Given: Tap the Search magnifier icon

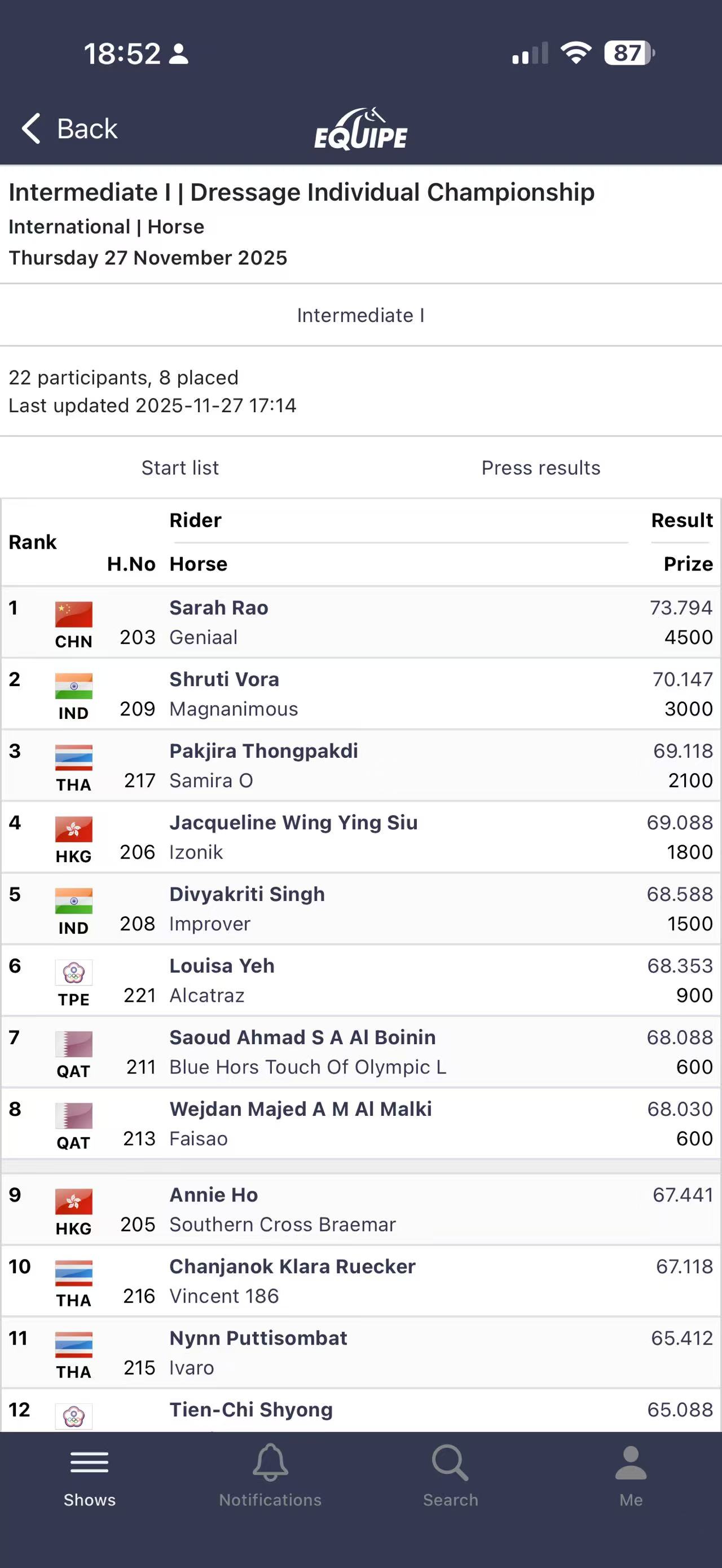Looking at the screenshot, I should (x=450, y=1461).
